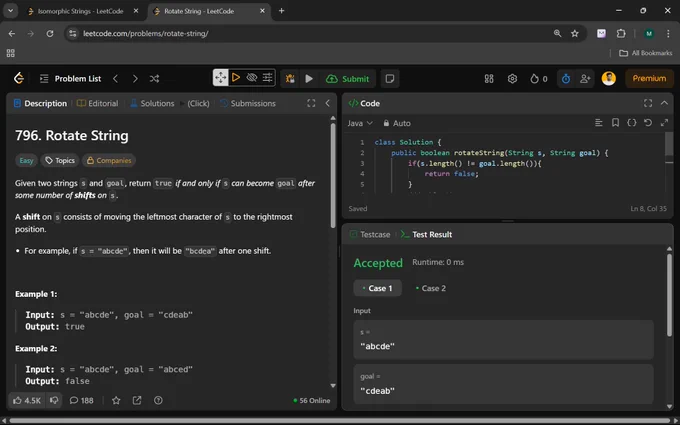Submit the solution
Screen dimensions: 680x425
coord(347,78)
